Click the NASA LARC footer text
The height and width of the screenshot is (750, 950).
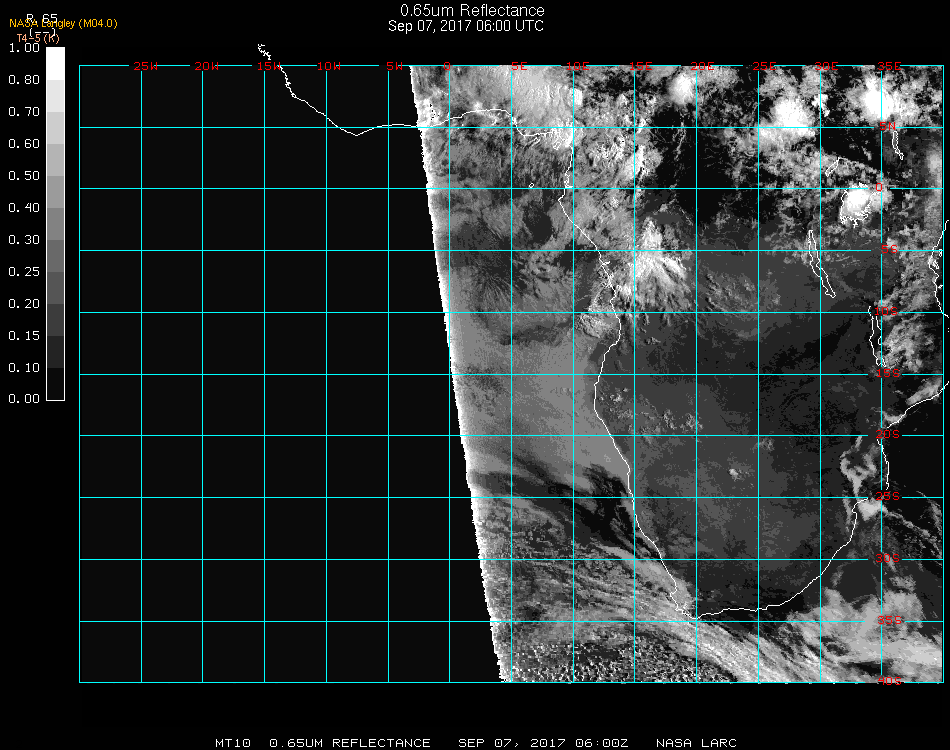click(x=697, y=743)
